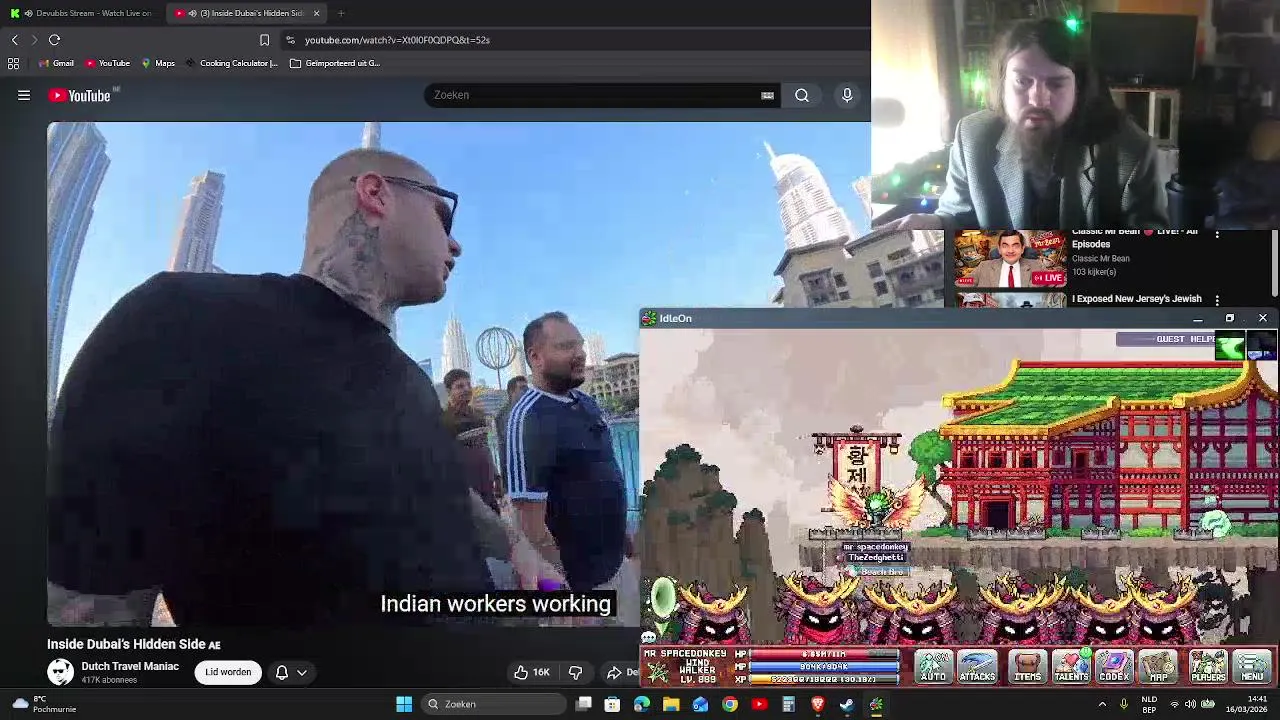Open Steam from the taskbar
Screen dimensions: 1280x720
(847, 704)
